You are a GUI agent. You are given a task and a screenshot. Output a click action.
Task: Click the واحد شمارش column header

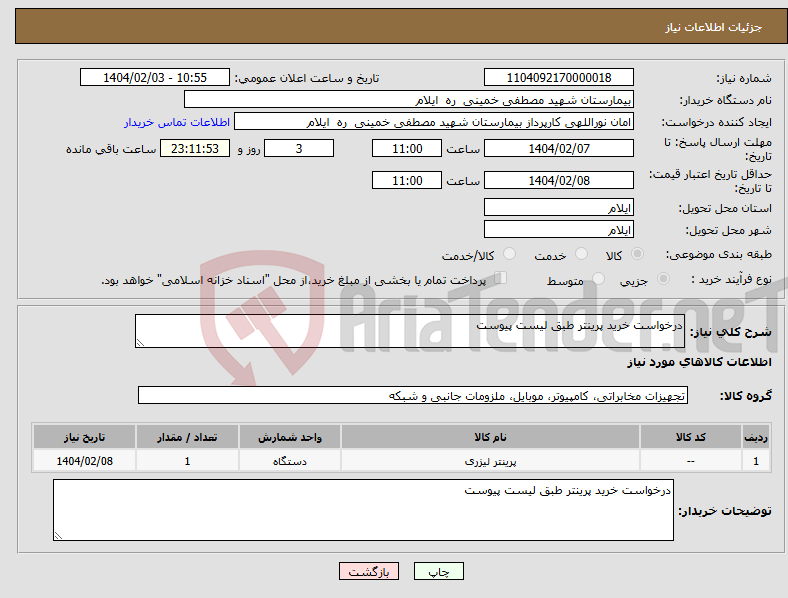pyautogui.click(x=290, y=437)
